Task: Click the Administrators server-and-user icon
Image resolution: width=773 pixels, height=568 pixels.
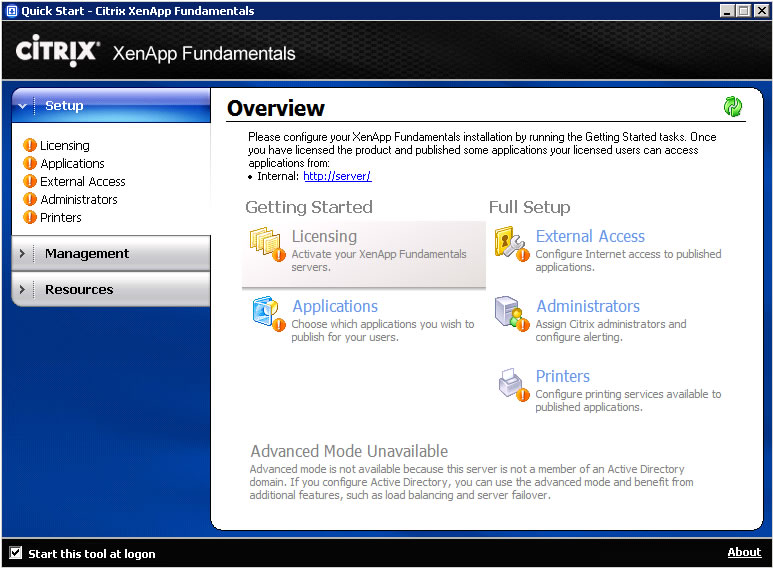Action: click(511, 314)
